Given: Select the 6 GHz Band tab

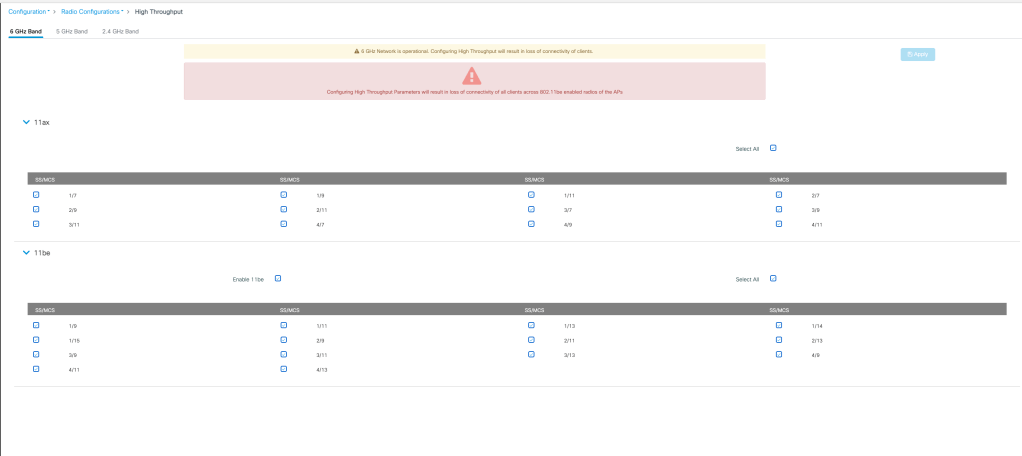Looking at the screenshot, I should pos(25,31).
